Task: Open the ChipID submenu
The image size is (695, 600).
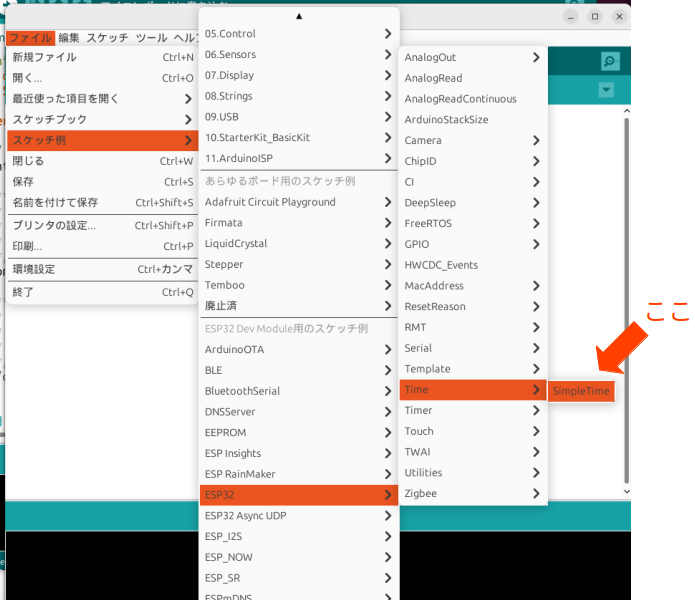Action: (473, 161)
